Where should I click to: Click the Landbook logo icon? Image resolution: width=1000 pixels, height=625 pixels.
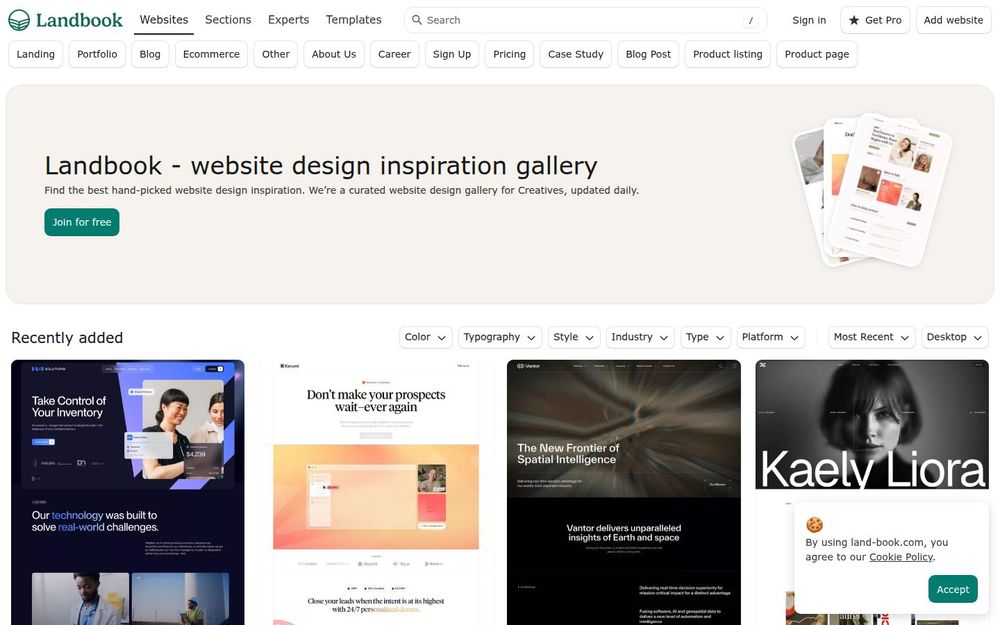[19, 20]
